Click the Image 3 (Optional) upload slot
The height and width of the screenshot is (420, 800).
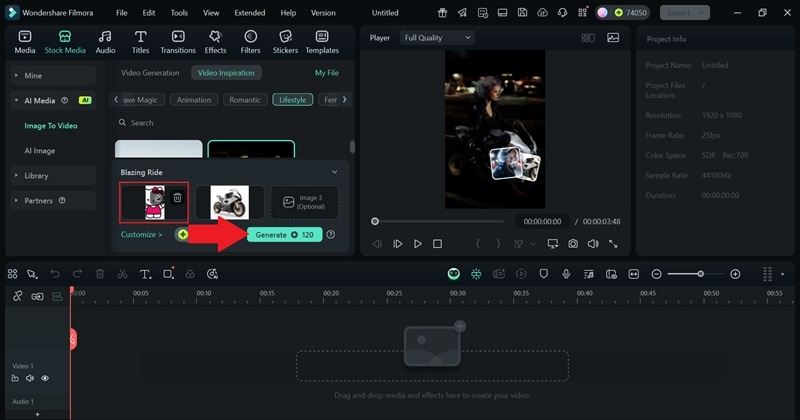click(x=304, y=202)
